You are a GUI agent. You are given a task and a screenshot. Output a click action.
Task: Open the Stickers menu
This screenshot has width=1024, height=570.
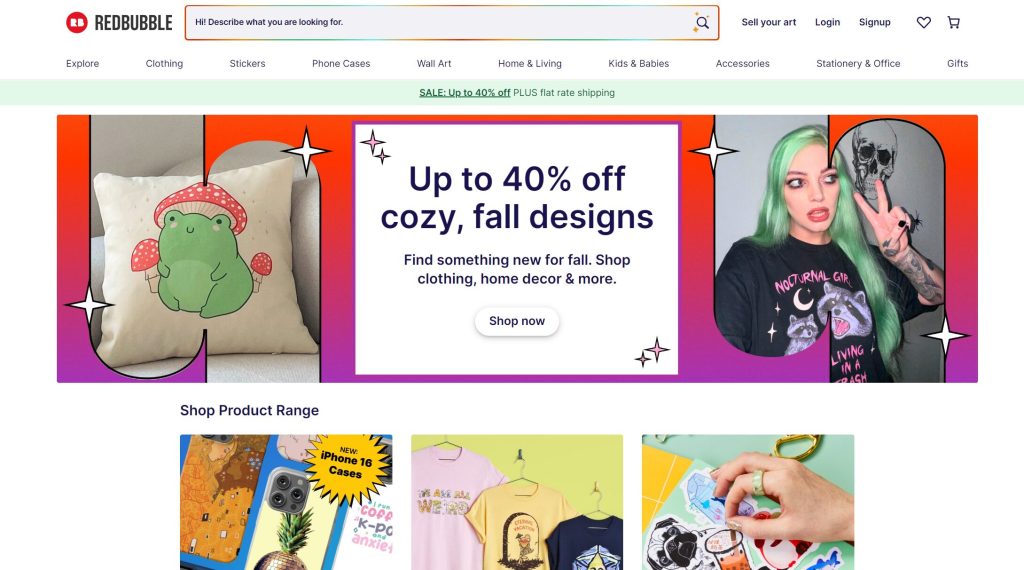point(248,63)
